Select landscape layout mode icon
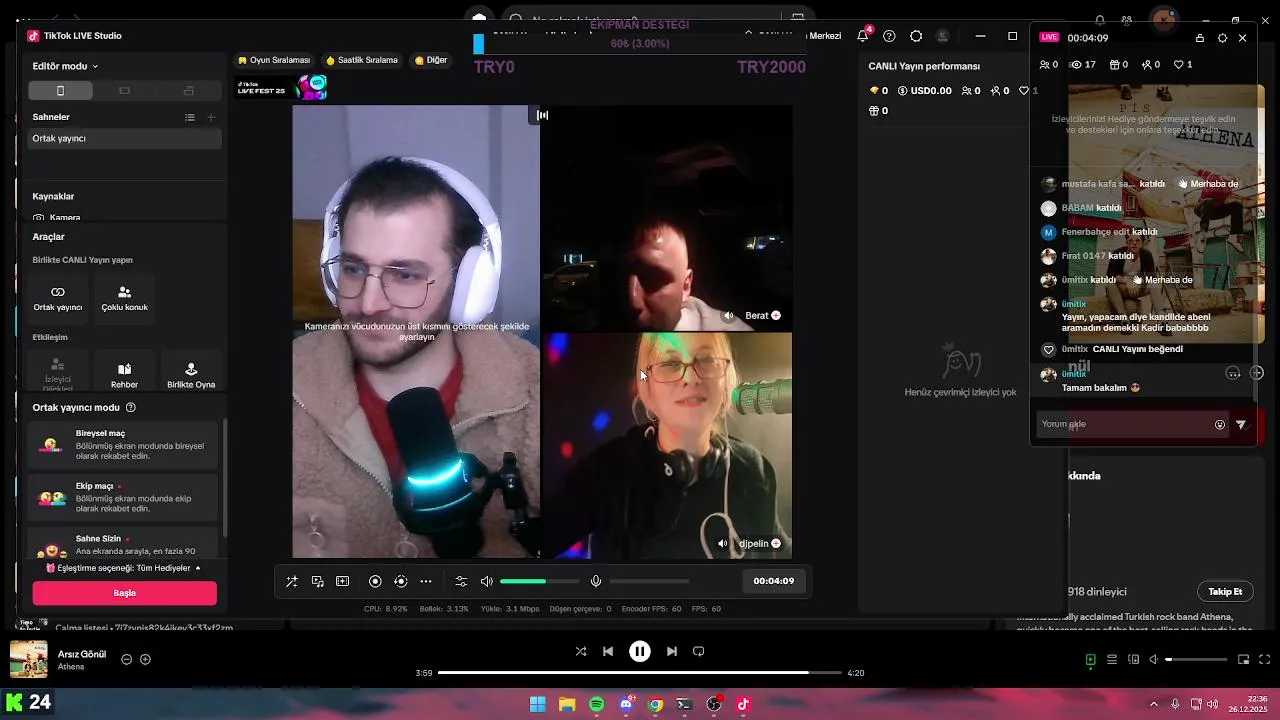 pyautogui.click(x=124, y=91)
